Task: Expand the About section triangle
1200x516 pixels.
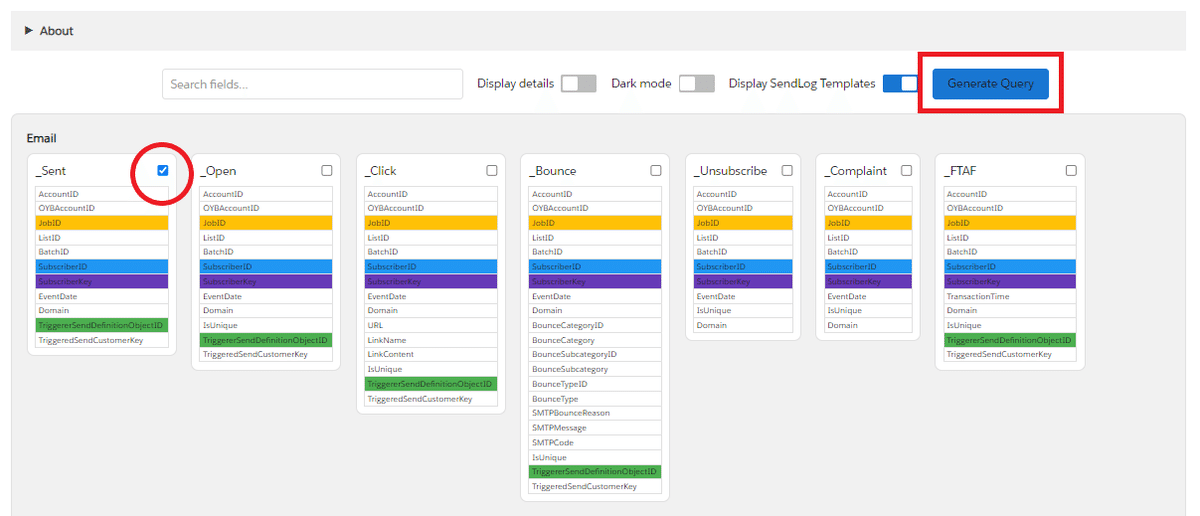Action: (x=29, y=31)
